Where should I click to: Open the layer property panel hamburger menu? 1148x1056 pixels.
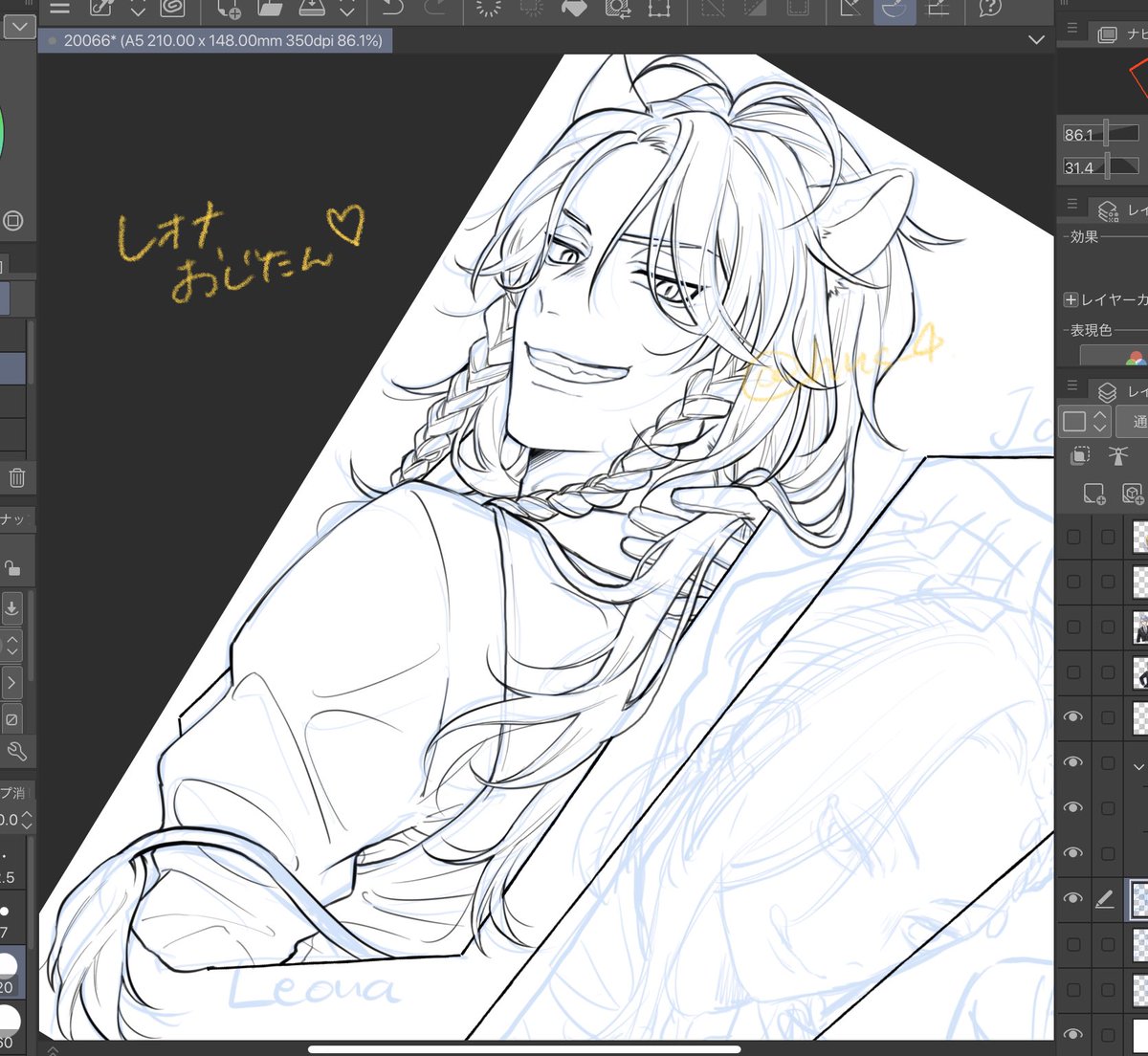pyautogui.click(x=1071, y=204)
